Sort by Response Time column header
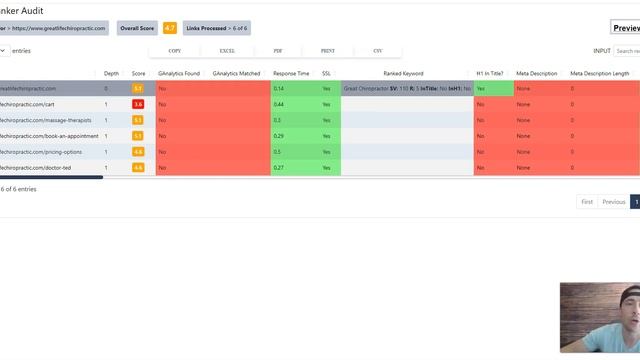This screenshot has width=640, height=360. [x=291, y=73]
